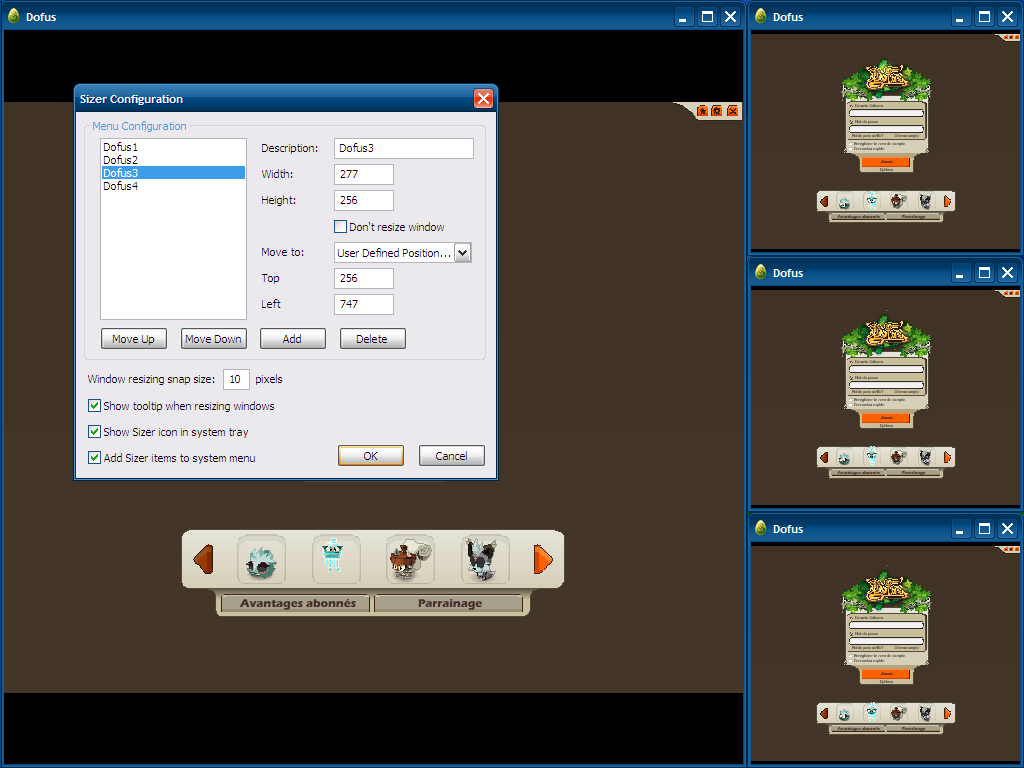Click the left orange arrow in the main Dofus window
Viewport: 1024px width, 768px height.
coord(204,560)
